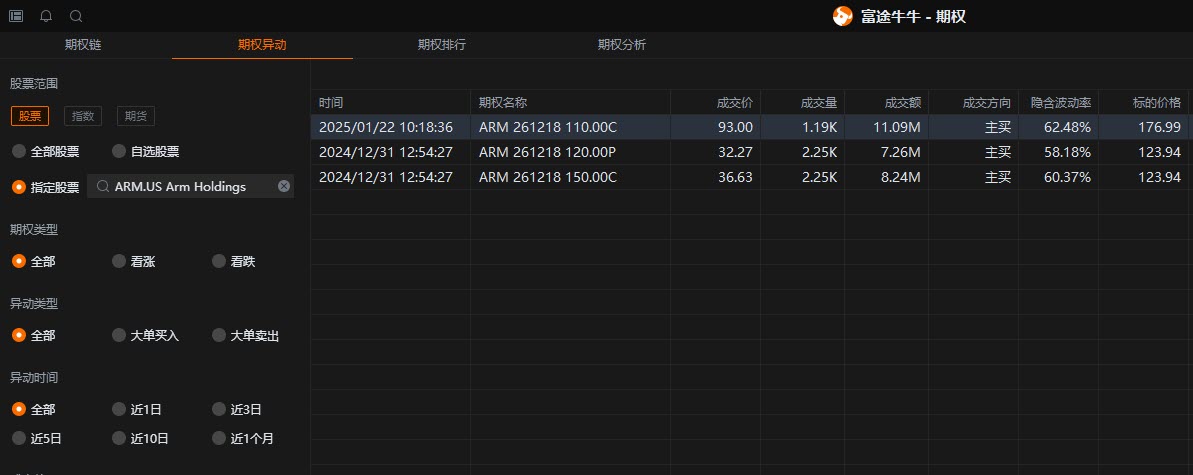Filter by 大单买入 unusual type
The height and width of the screenshot is (475, 1193).
click(146, 335)
